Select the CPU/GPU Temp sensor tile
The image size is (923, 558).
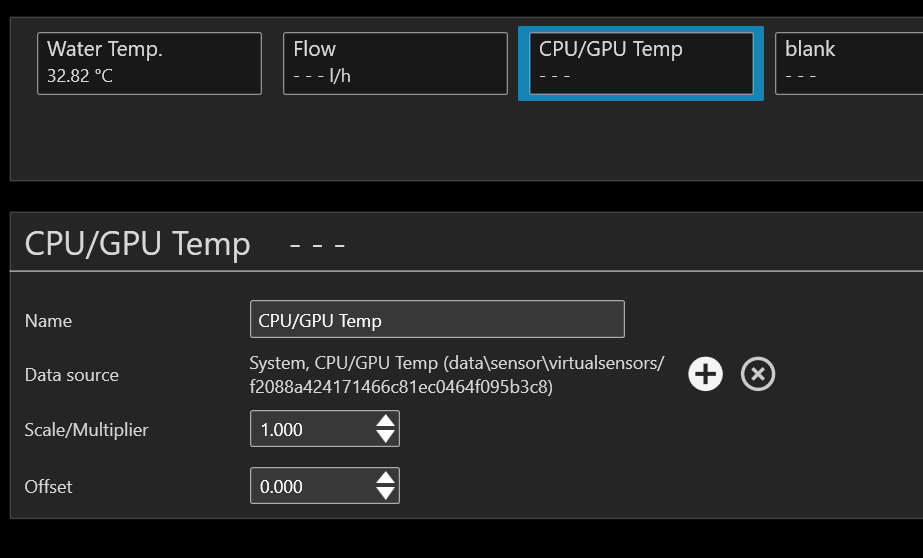click(x=640, y=63)
